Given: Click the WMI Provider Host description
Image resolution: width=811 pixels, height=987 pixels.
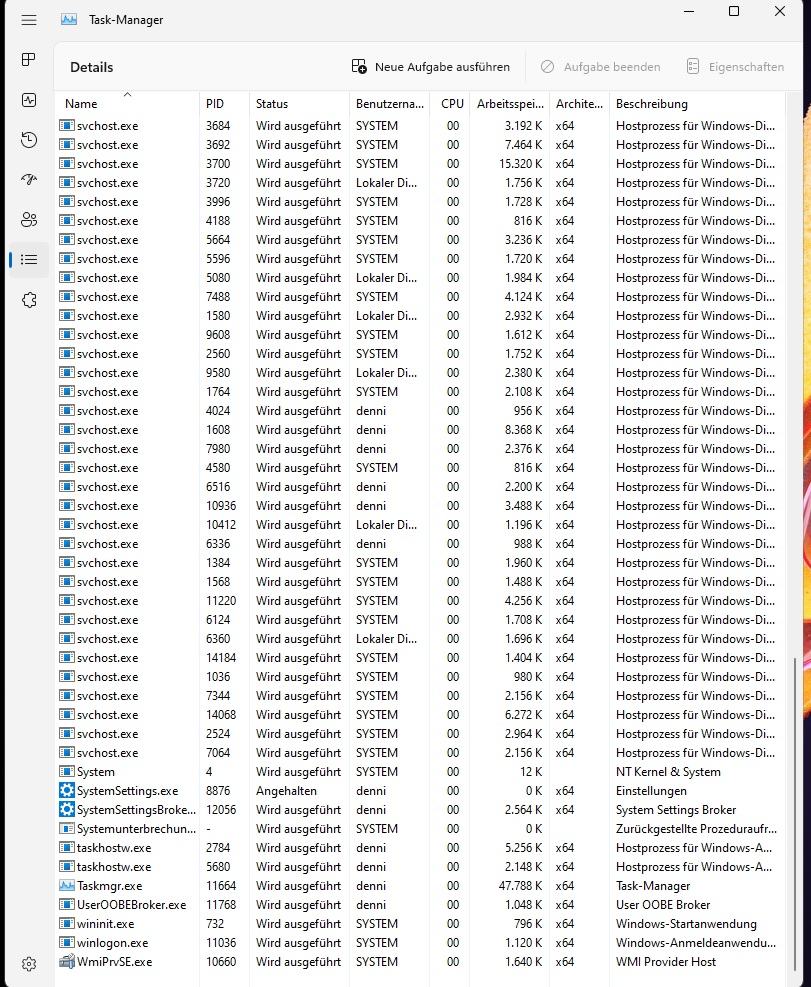Looking at the screenshot, I should tap(666, 962).
